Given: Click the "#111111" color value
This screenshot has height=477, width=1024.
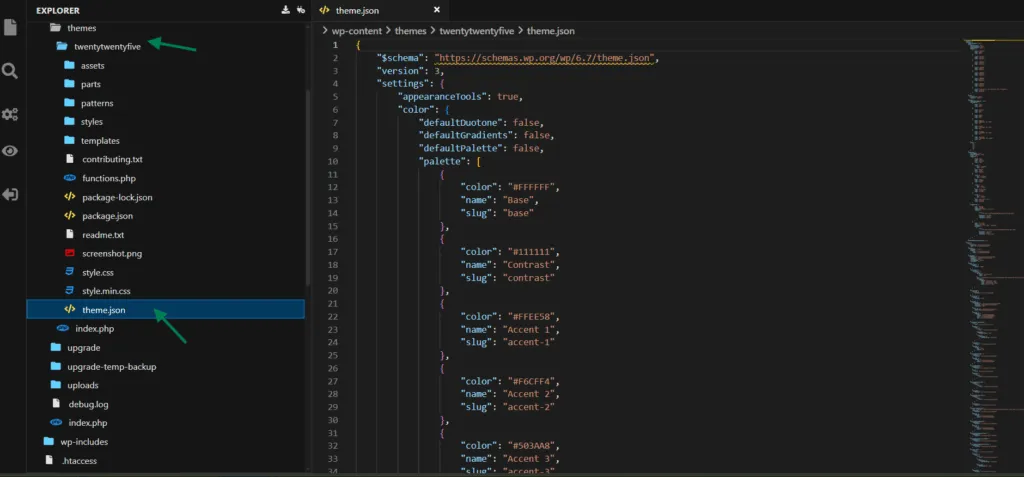Looking at the screenshot, I should click(532, 252).
